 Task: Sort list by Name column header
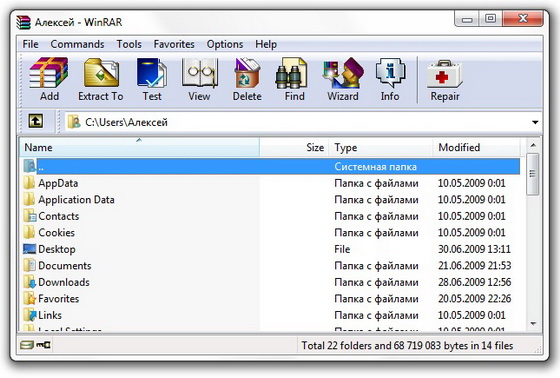click(139, 147)
